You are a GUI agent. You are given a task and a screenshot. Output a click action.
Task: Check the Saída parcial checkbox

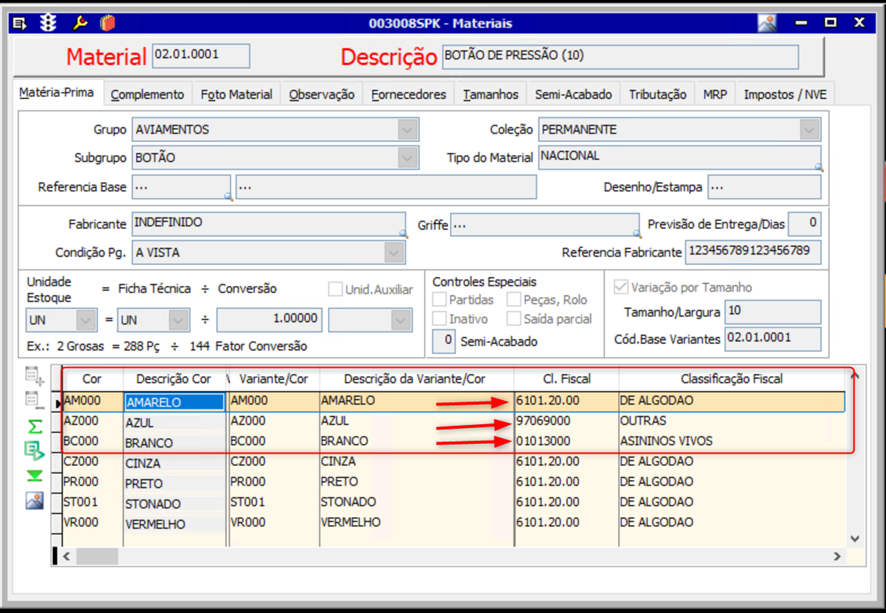point(514,319)
